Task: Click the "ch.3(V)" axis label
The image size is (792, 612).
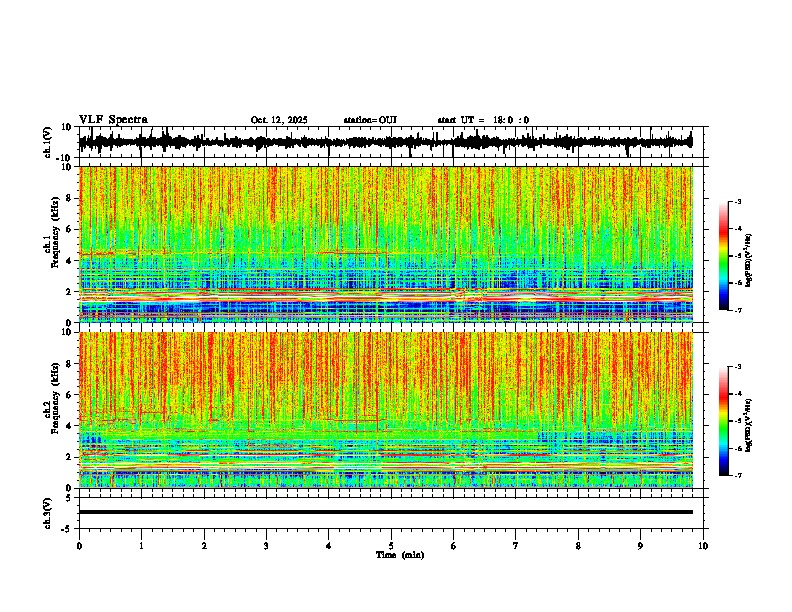Action: tap(47, 513)
